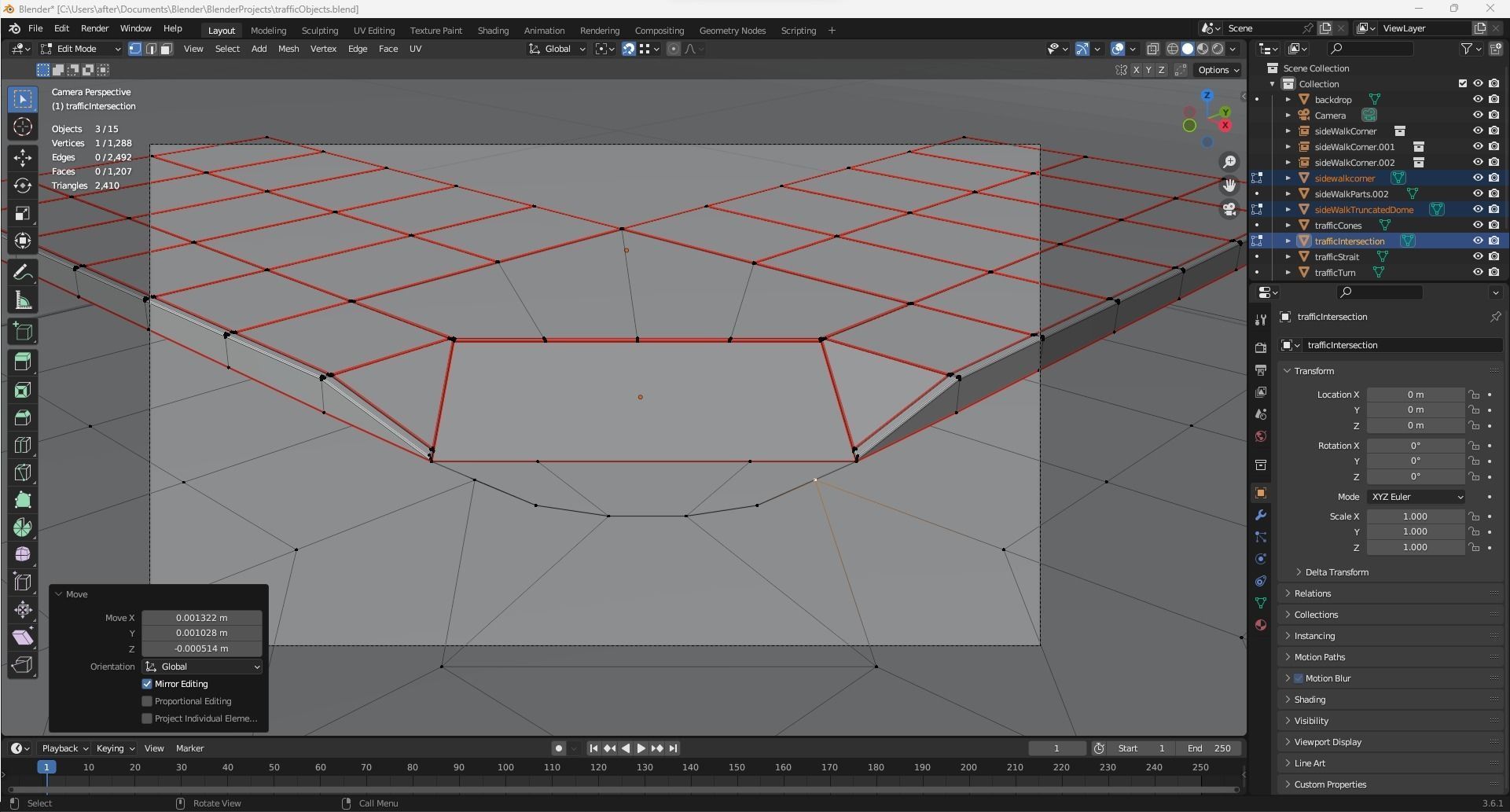Select the Knife tool
The image size is (1510, 812).
click(x=23, y=472)
